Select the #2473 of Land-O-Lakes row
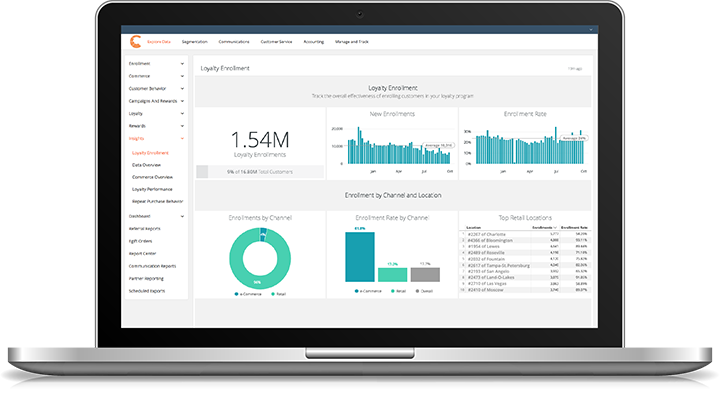The height and width of the screenshot is (402, 720). (524, 277)
